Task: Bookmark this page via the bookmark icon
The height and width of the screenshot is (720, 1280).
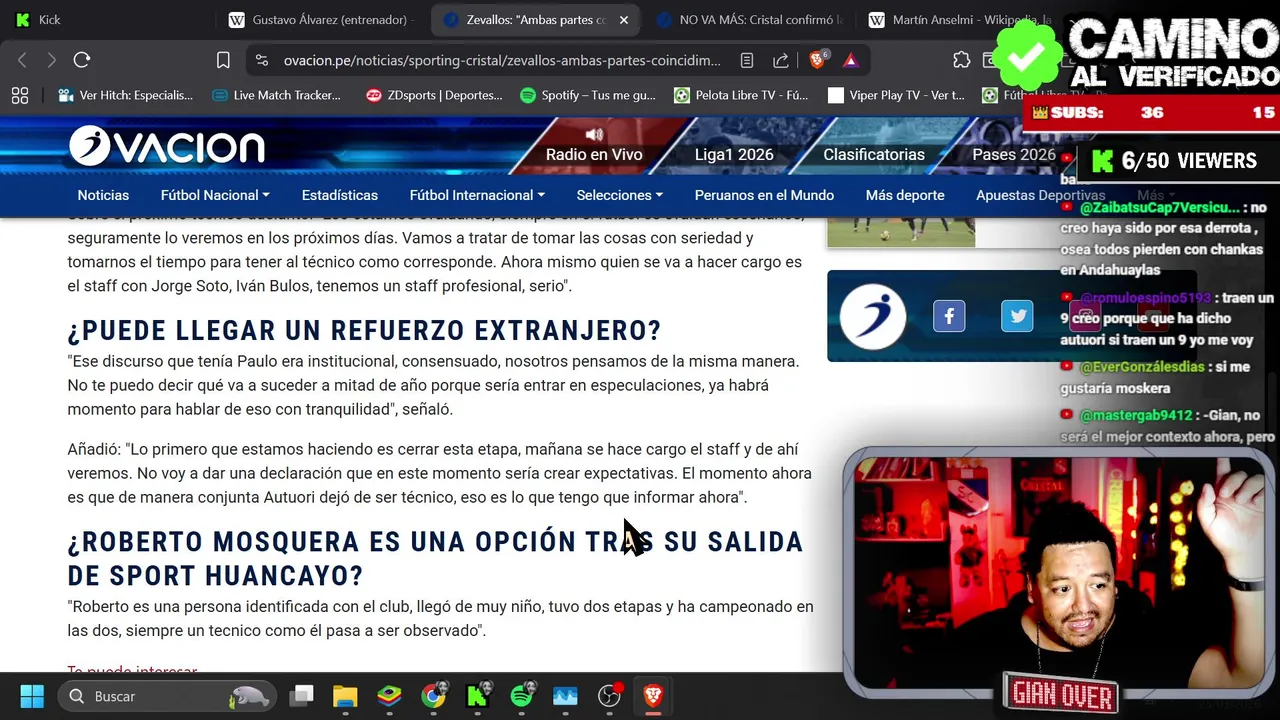Action: (x=223, y=60)
